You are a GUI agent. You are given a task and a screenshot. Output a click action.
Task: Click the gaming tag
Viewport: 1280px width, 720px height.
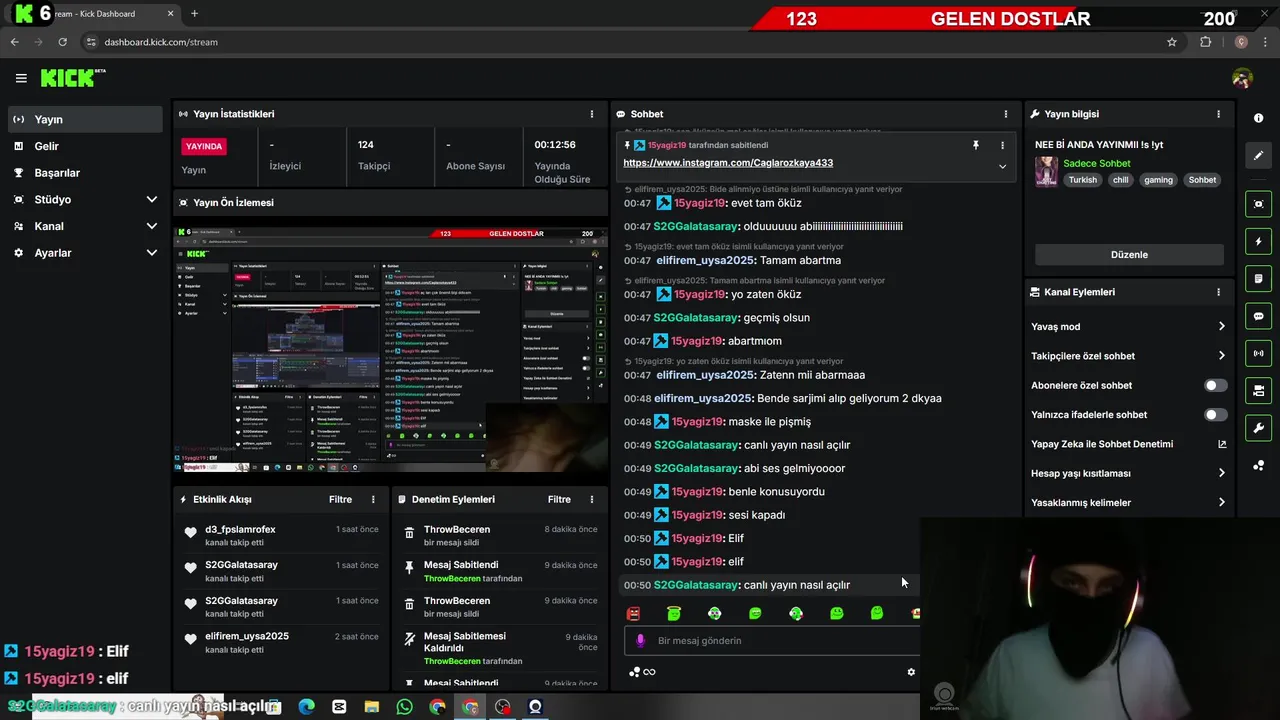pyautogui.click(x=1158, y=180)
